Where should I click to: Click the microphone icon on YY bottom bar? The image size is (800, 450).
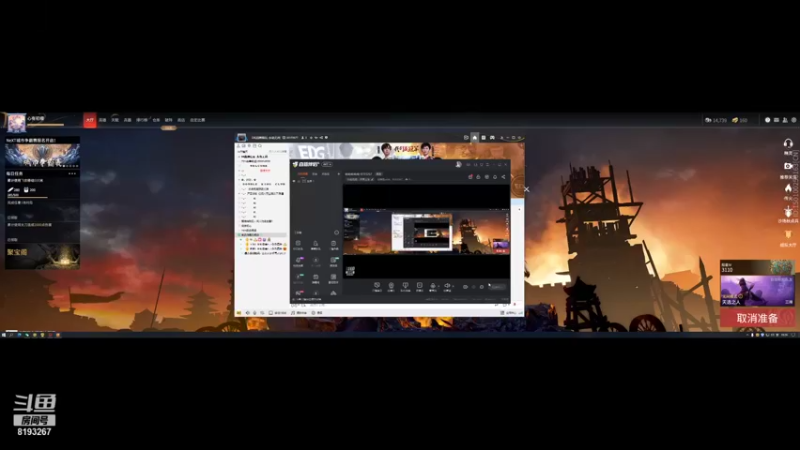tap(255, 313)
